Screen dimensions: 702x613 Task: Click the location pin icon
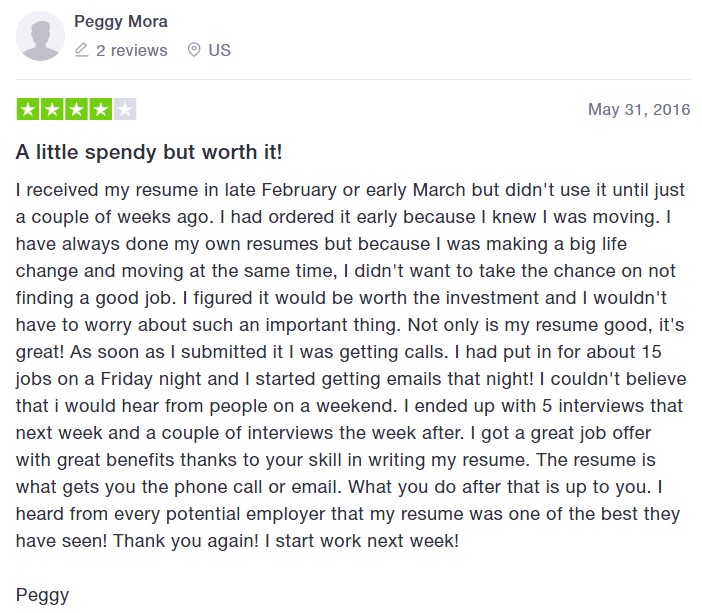(x=193, y=50)
